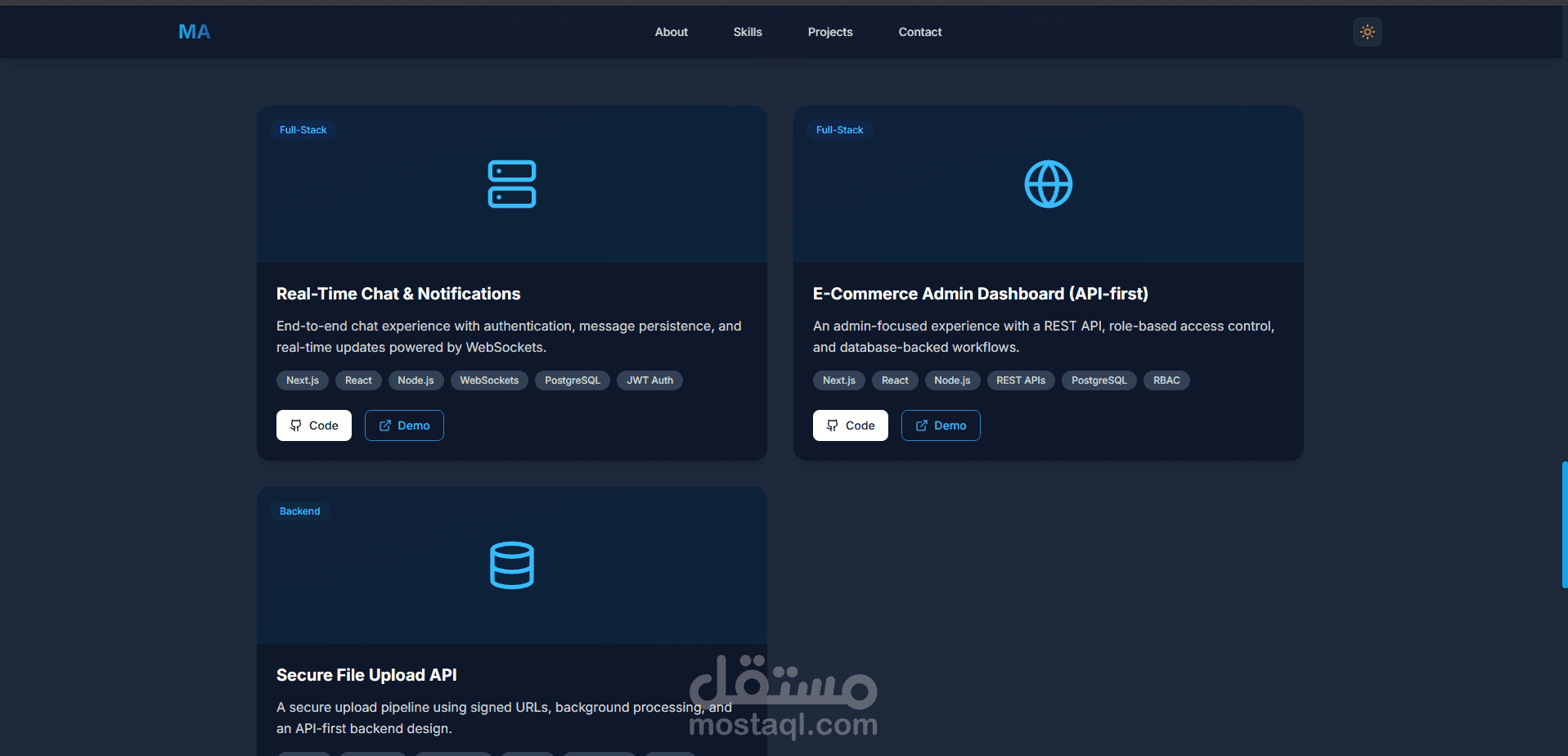This screenshot has height=756, width=1568.
Task: Click Secure File Upload description text
Action: click(x=504, y=718)
